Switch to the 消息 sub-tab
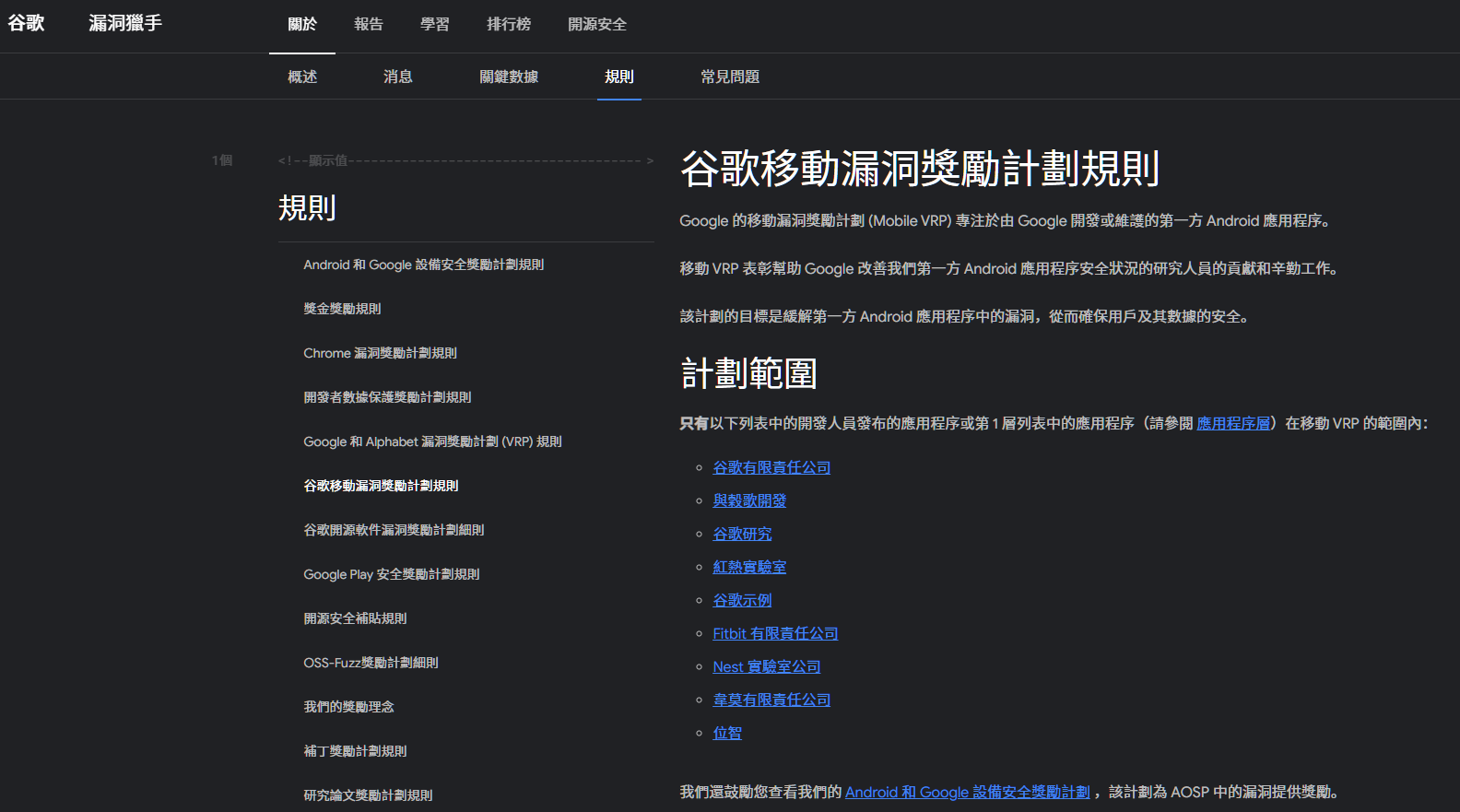 pos(398,77)
